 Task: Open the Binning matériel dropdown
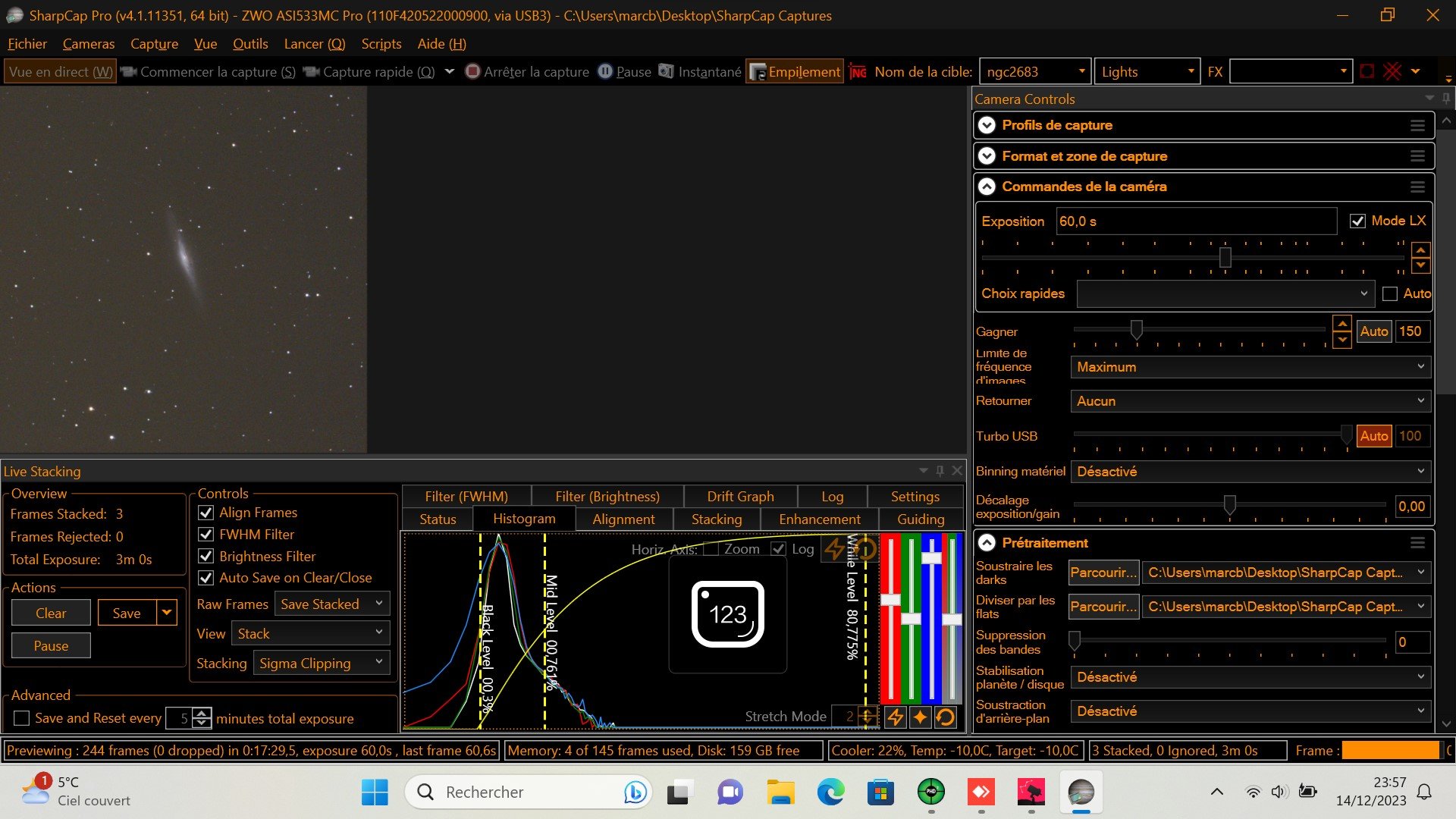pyautogui.click(x=1250, y=472)
